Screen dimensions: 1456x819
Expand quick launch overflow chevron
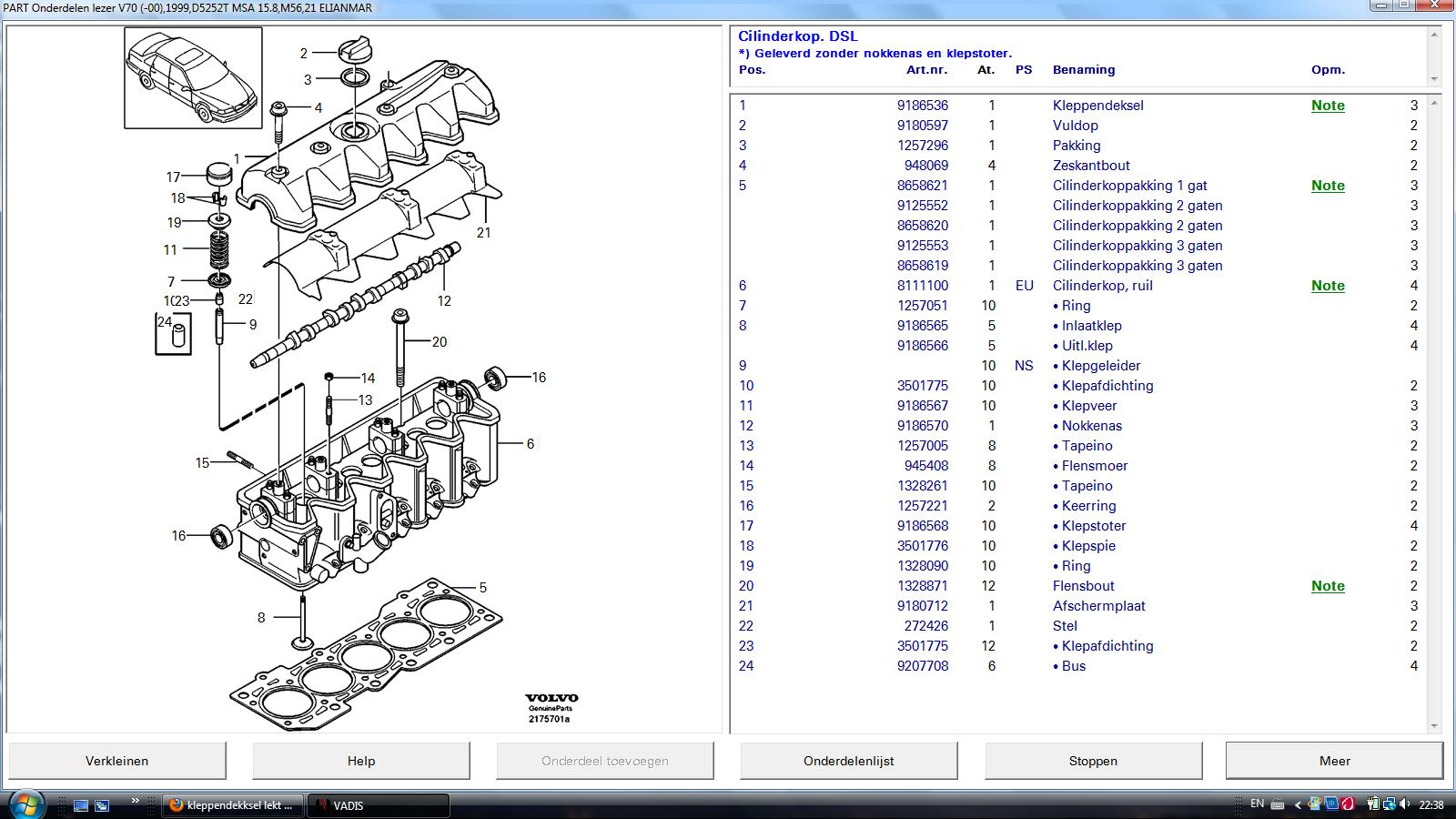coord(136,801)
